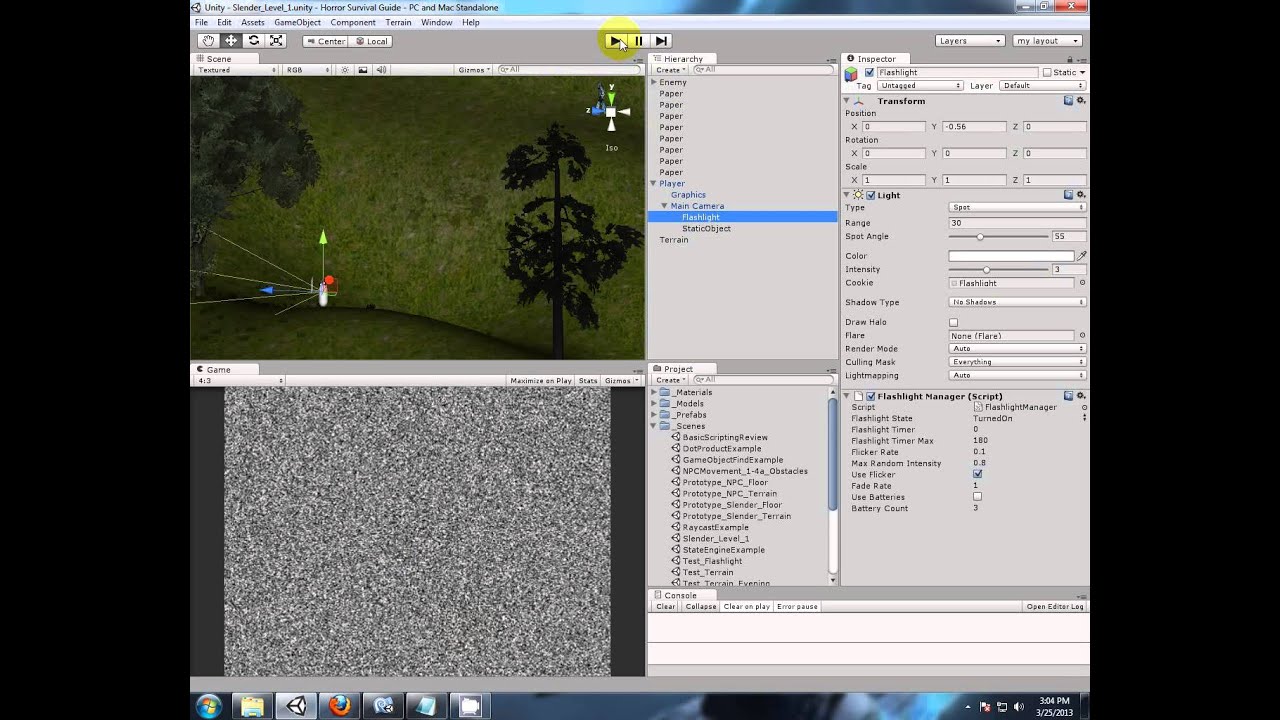This screenshot has height=720, width=1280.
Task: Toggle Maximize on Play in Game view
Action: [540, 381]
